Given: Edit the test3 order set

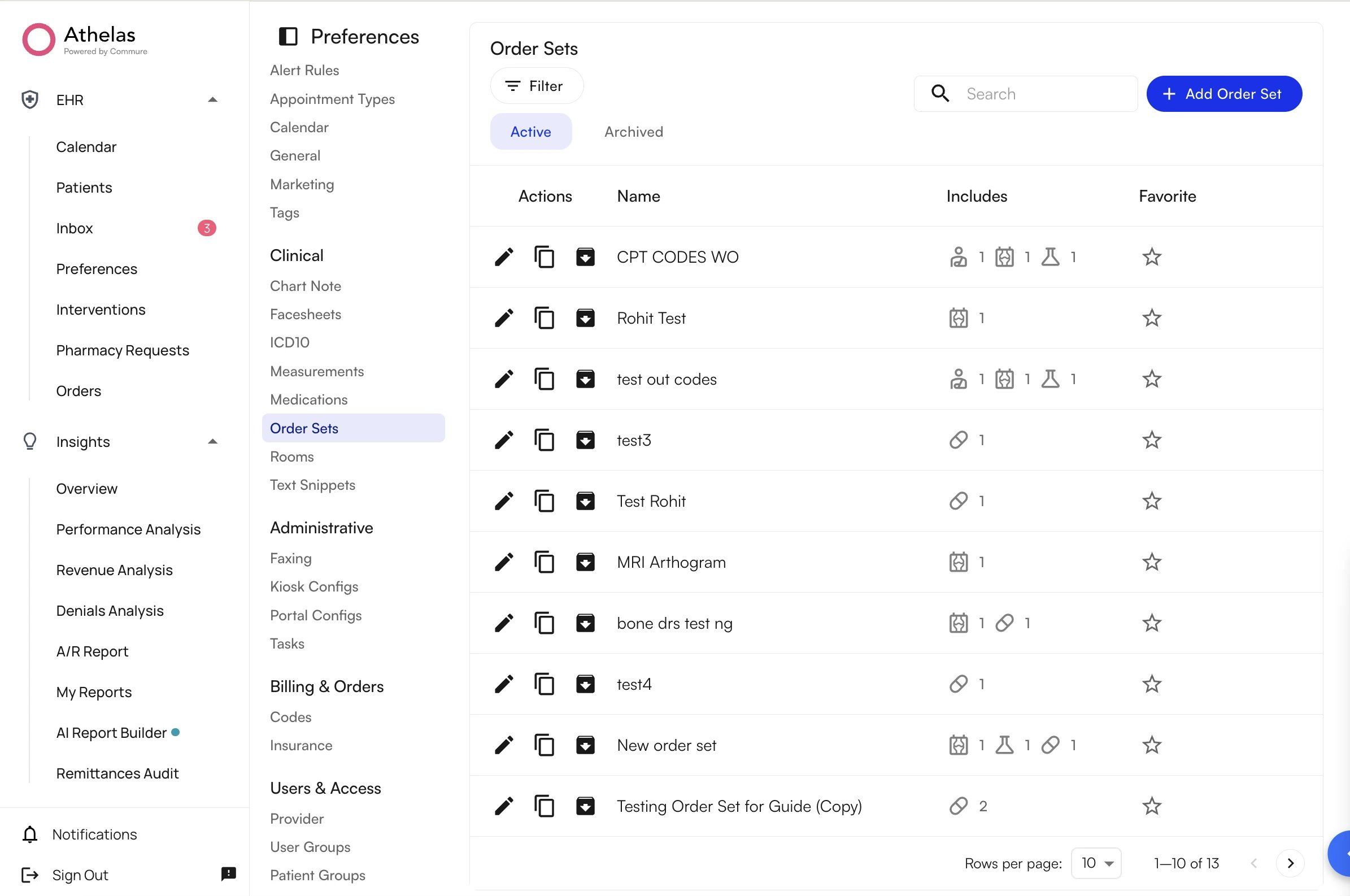Looking at the screenshot, I should pos(503,441).
